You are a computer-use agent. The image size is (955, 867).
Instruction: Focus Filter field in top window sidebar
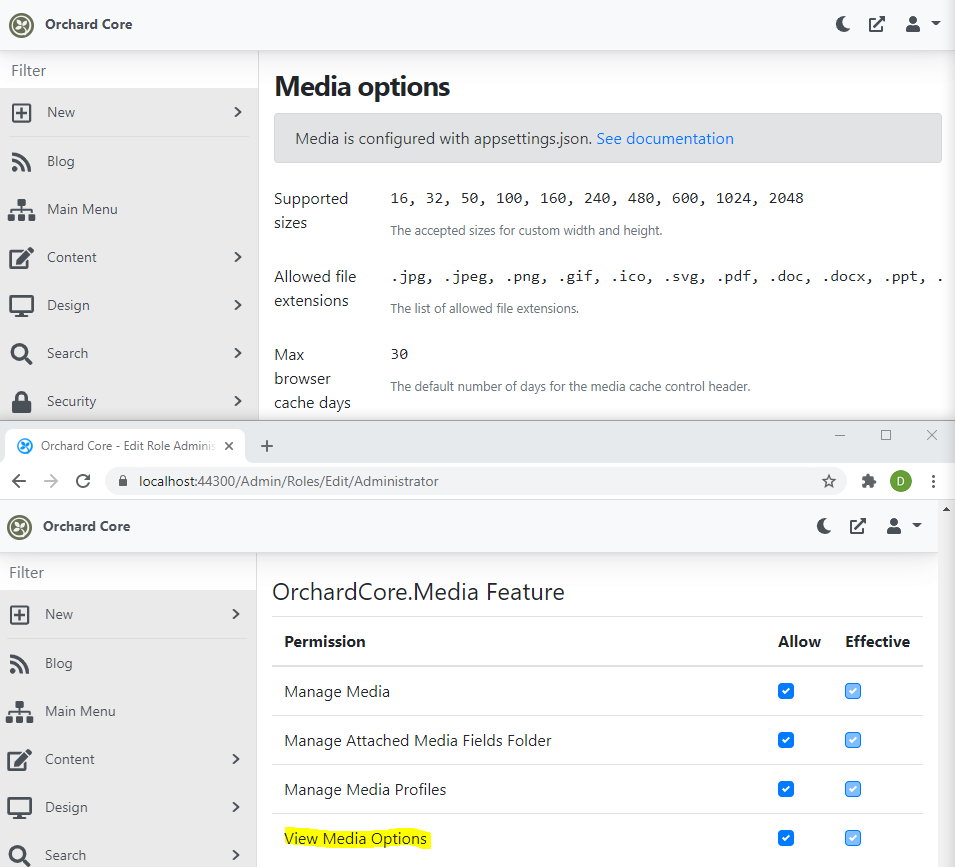point(129,71)
